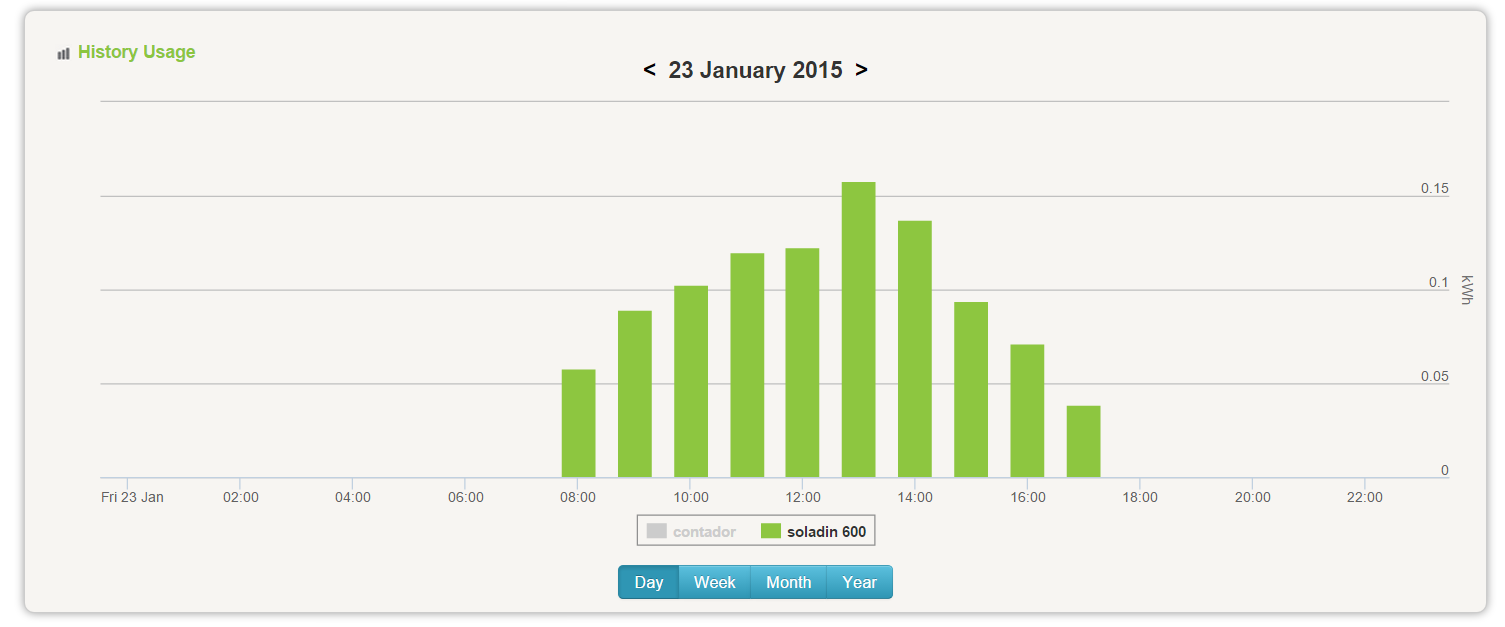Click the History Usage bar chart icon

pos(64,53)
